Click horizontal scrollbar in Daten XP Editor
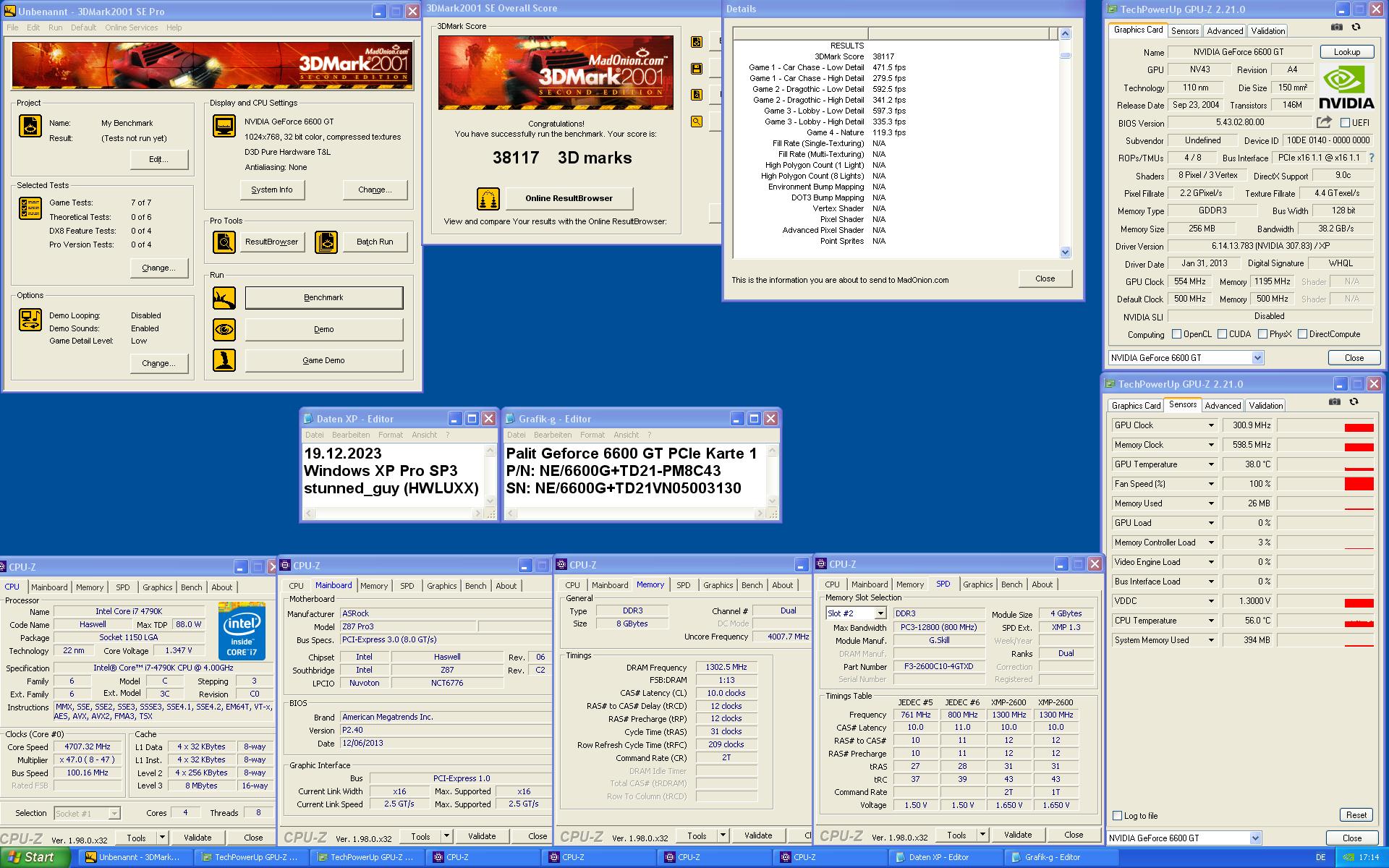 point(392,514)
